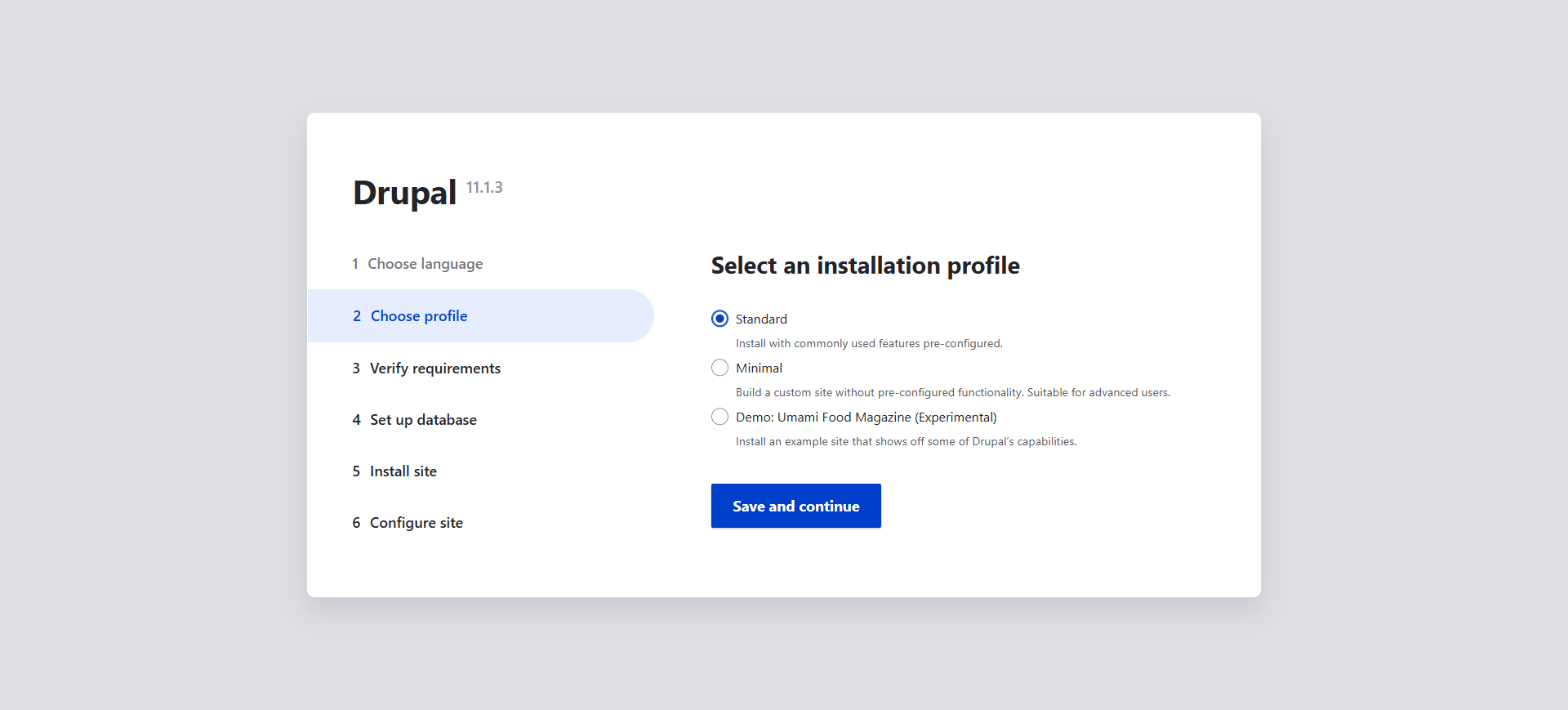Click the Drupal title heading
Screen dimensions: 1568x710
[404, 193]
